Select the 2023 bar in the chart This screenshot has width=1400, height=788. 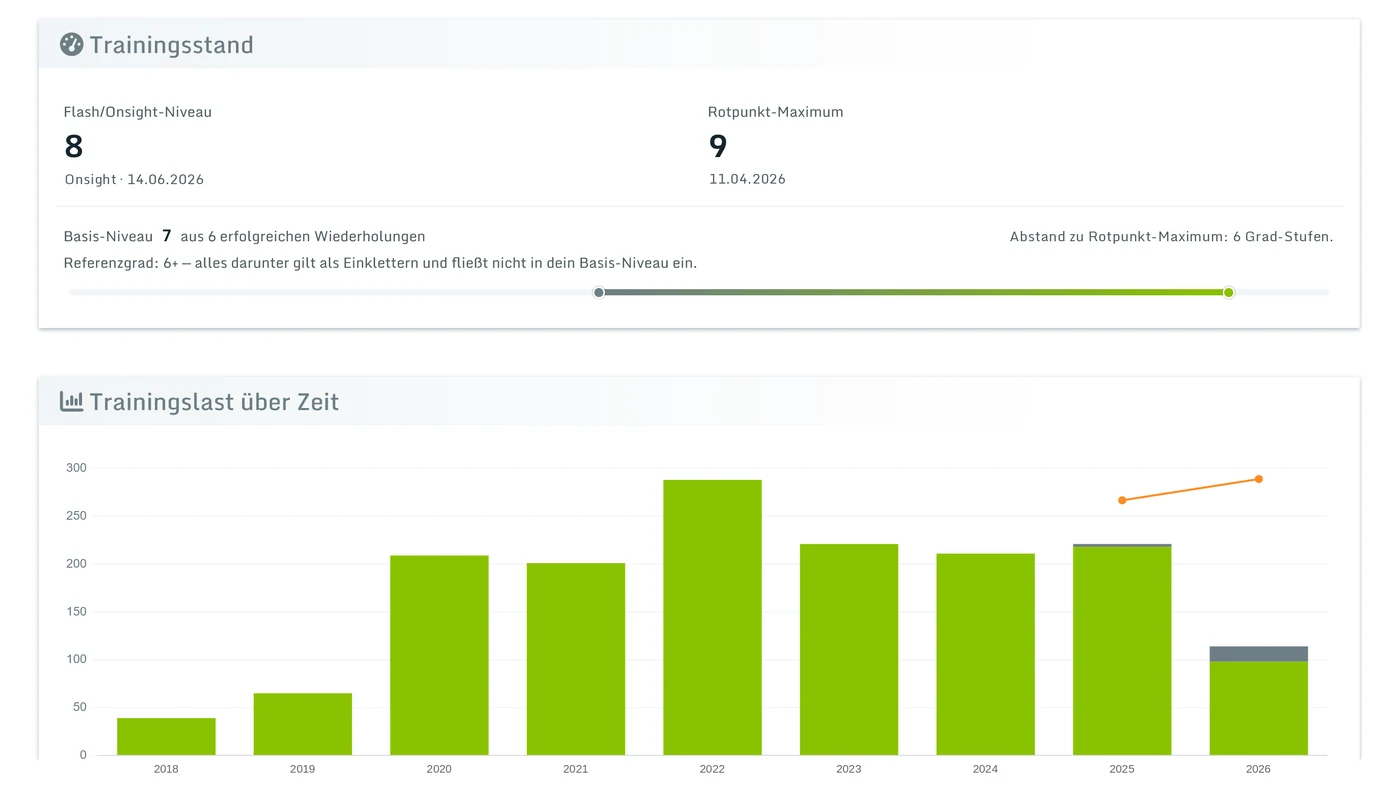coord(849,649)
